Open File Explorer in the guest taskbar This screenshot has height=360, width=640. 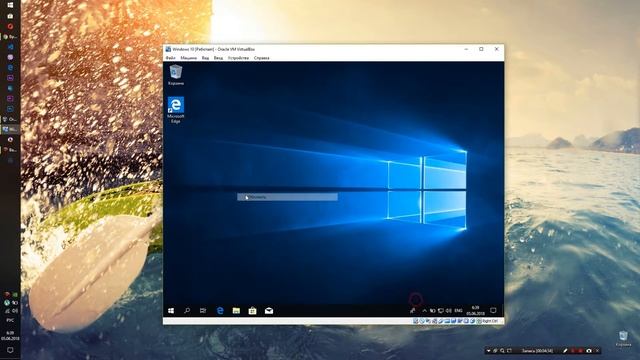click(x=236, y=311)
